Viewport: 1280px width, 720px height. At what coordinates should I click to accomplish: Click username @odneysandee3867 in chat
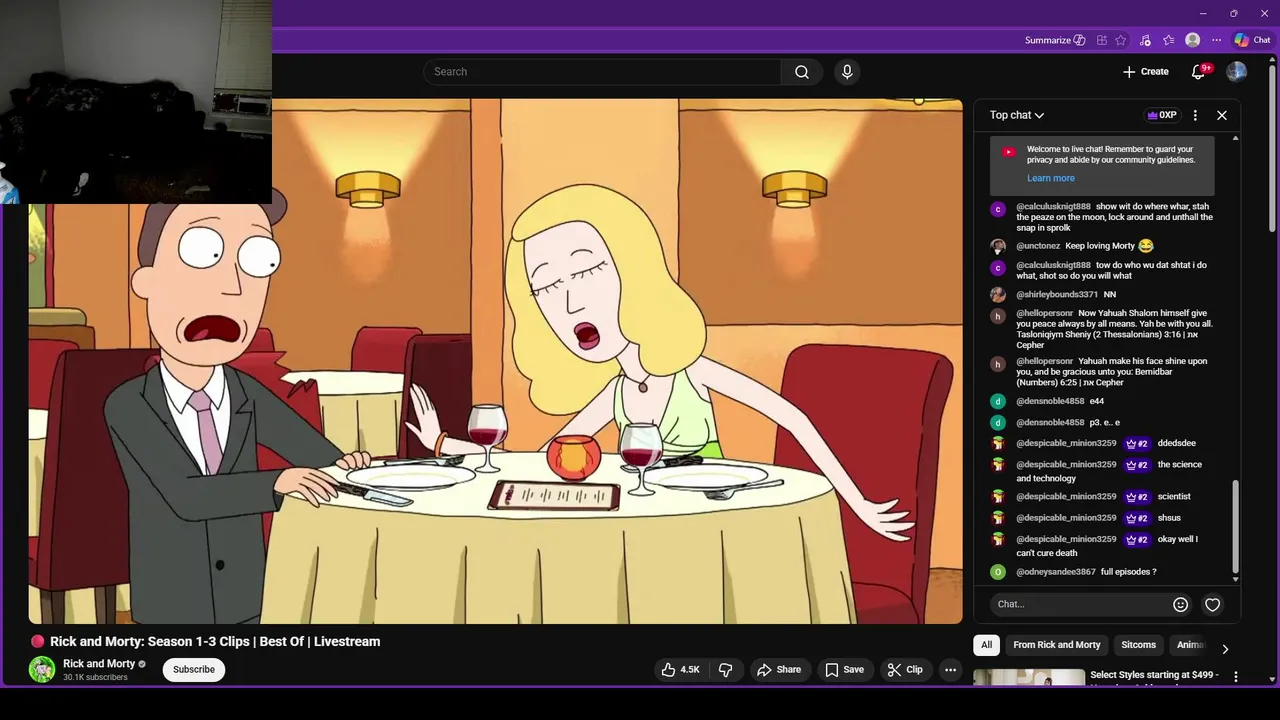(x=1056, y=572)
